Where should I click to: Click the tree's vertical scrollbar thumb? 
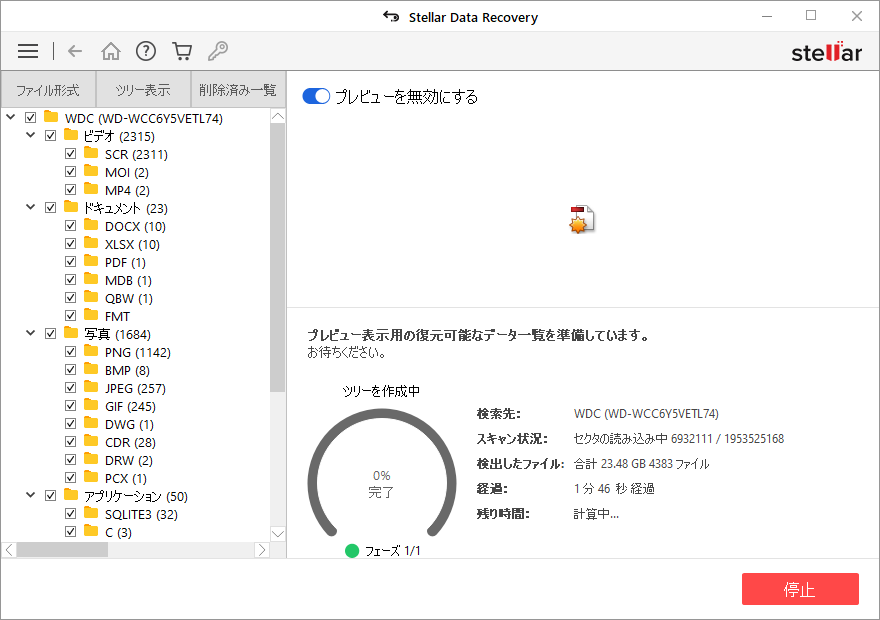tap(278, 258)
